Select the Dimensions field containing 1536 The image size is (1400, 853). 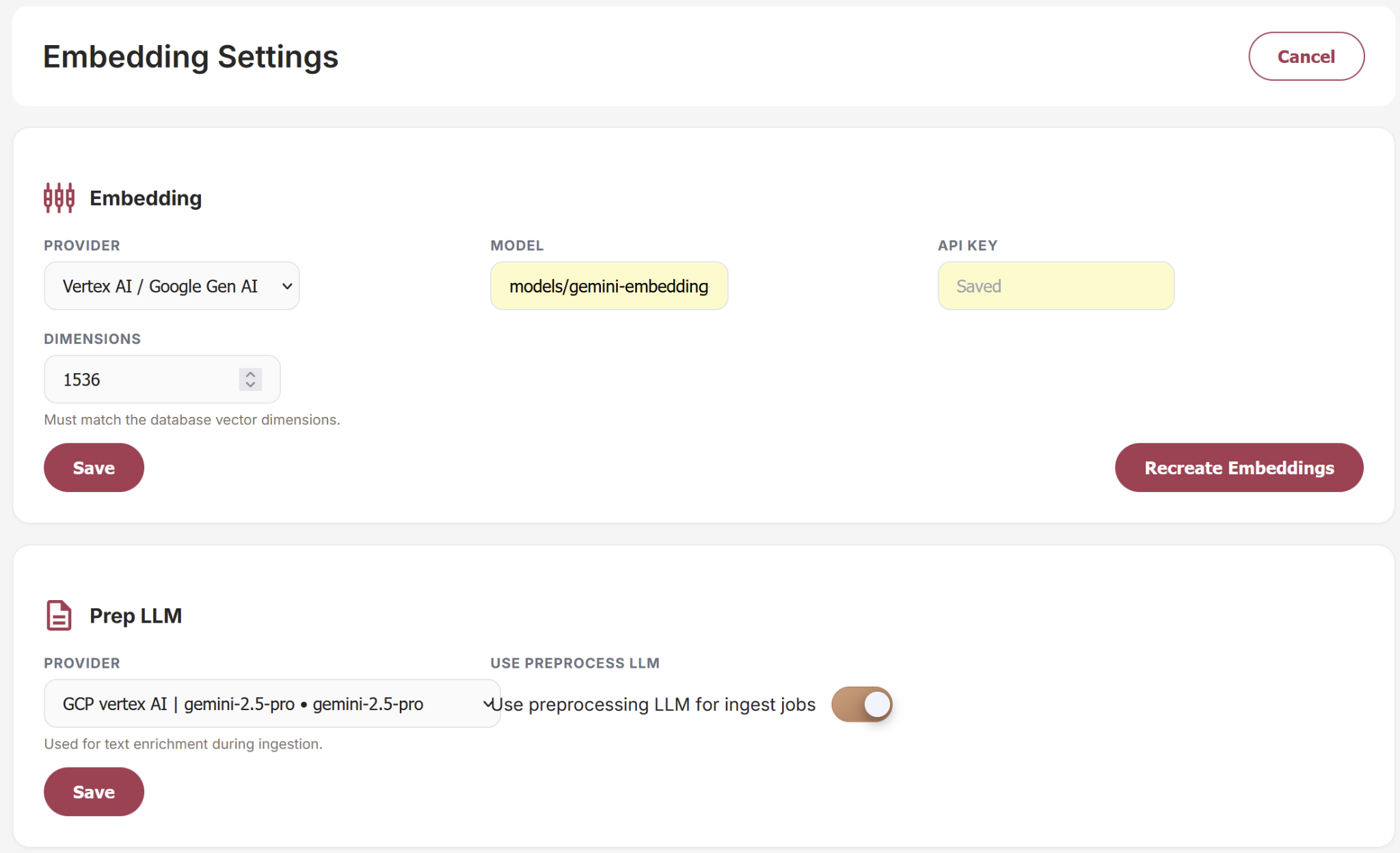[162, 379]
